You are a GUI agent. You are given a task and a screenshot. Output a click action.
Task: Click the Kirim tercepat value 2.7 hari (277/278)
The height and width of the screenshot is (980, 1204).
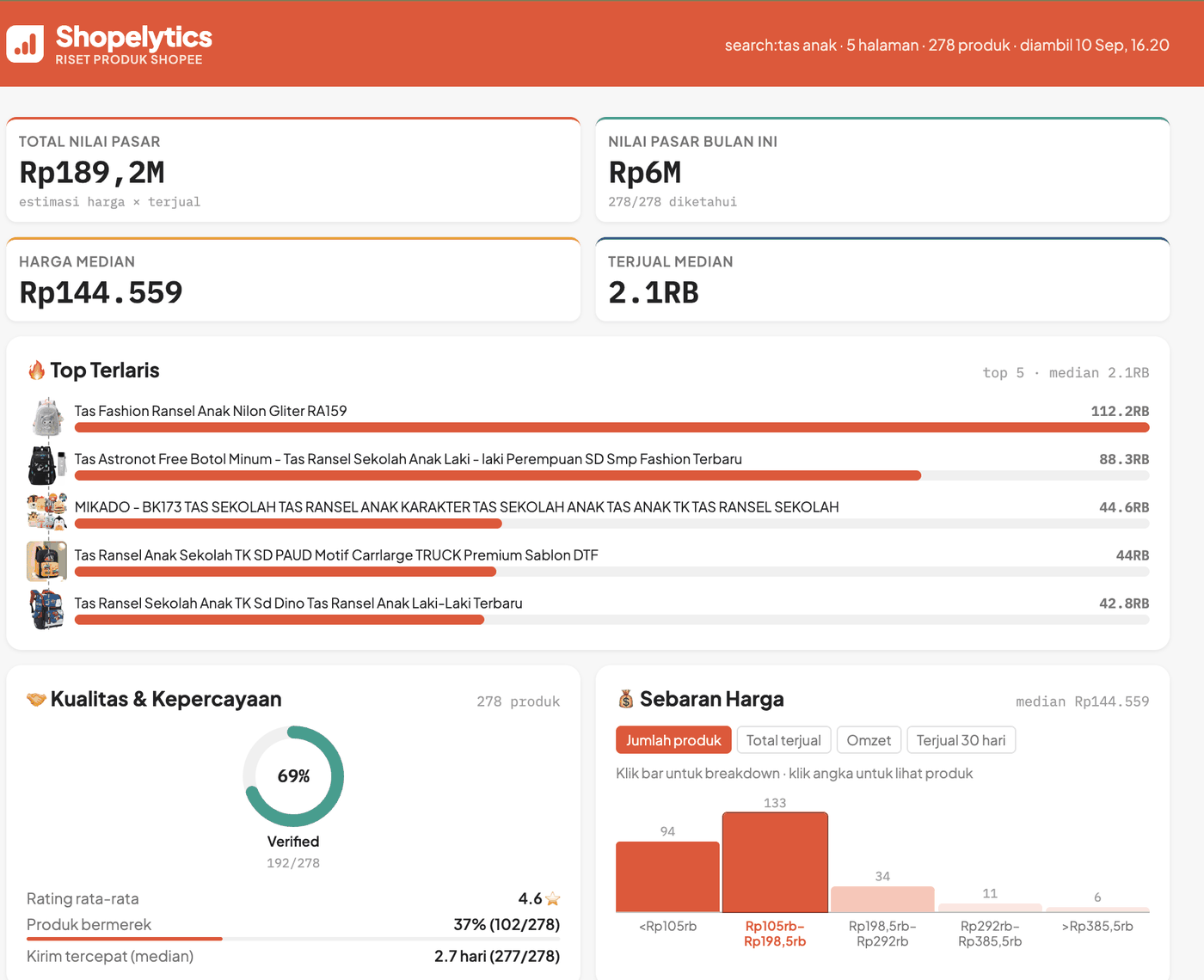497,956
